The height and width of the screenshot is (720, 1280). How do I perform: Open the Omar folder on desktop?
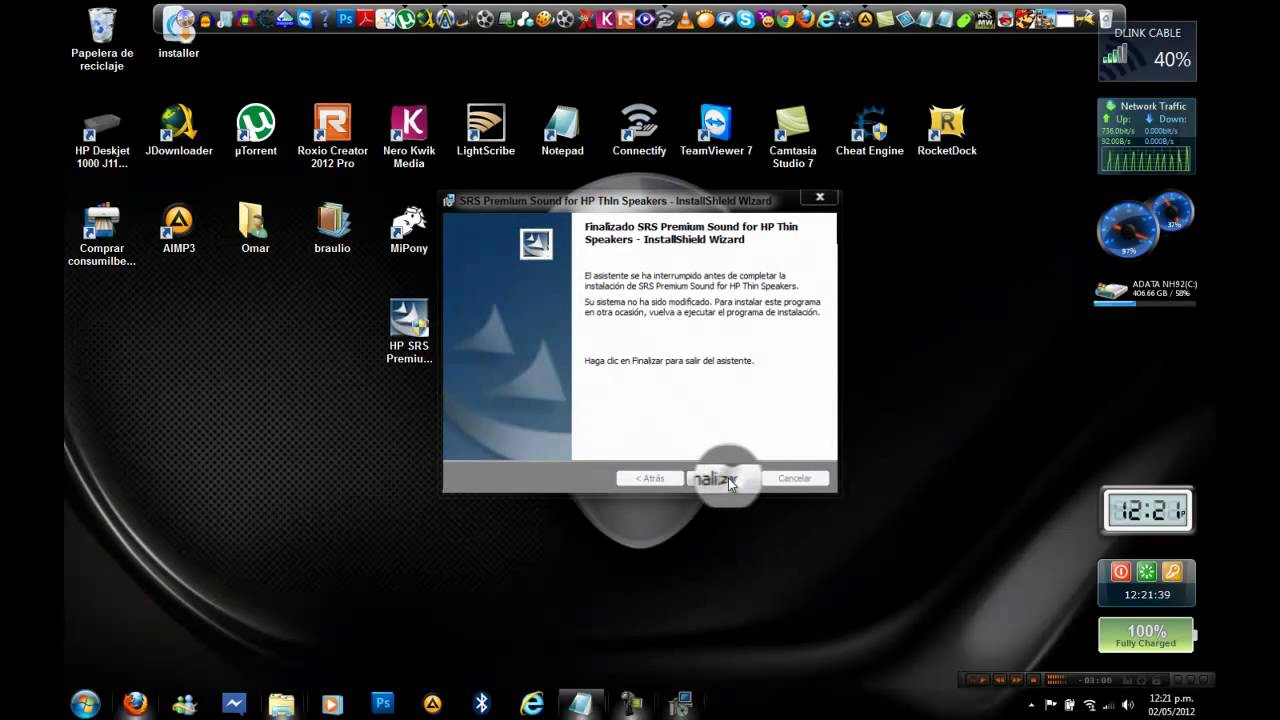coord(256,229)
